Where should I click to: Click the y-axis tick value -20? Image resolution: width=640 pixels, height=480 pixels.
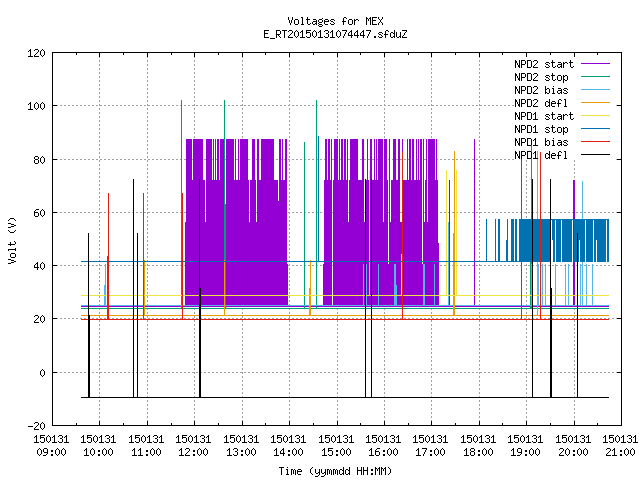[x=36, y=426]
